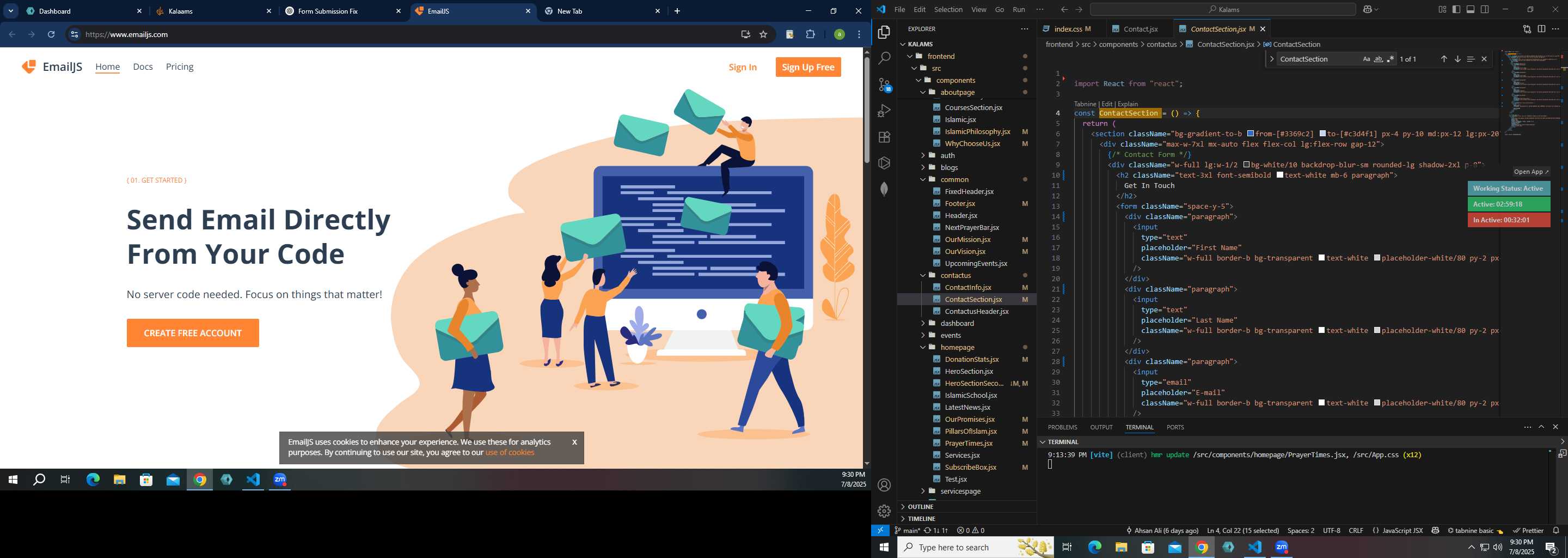
Task: Go to next match arrow in find widget
Action: 1457,59
